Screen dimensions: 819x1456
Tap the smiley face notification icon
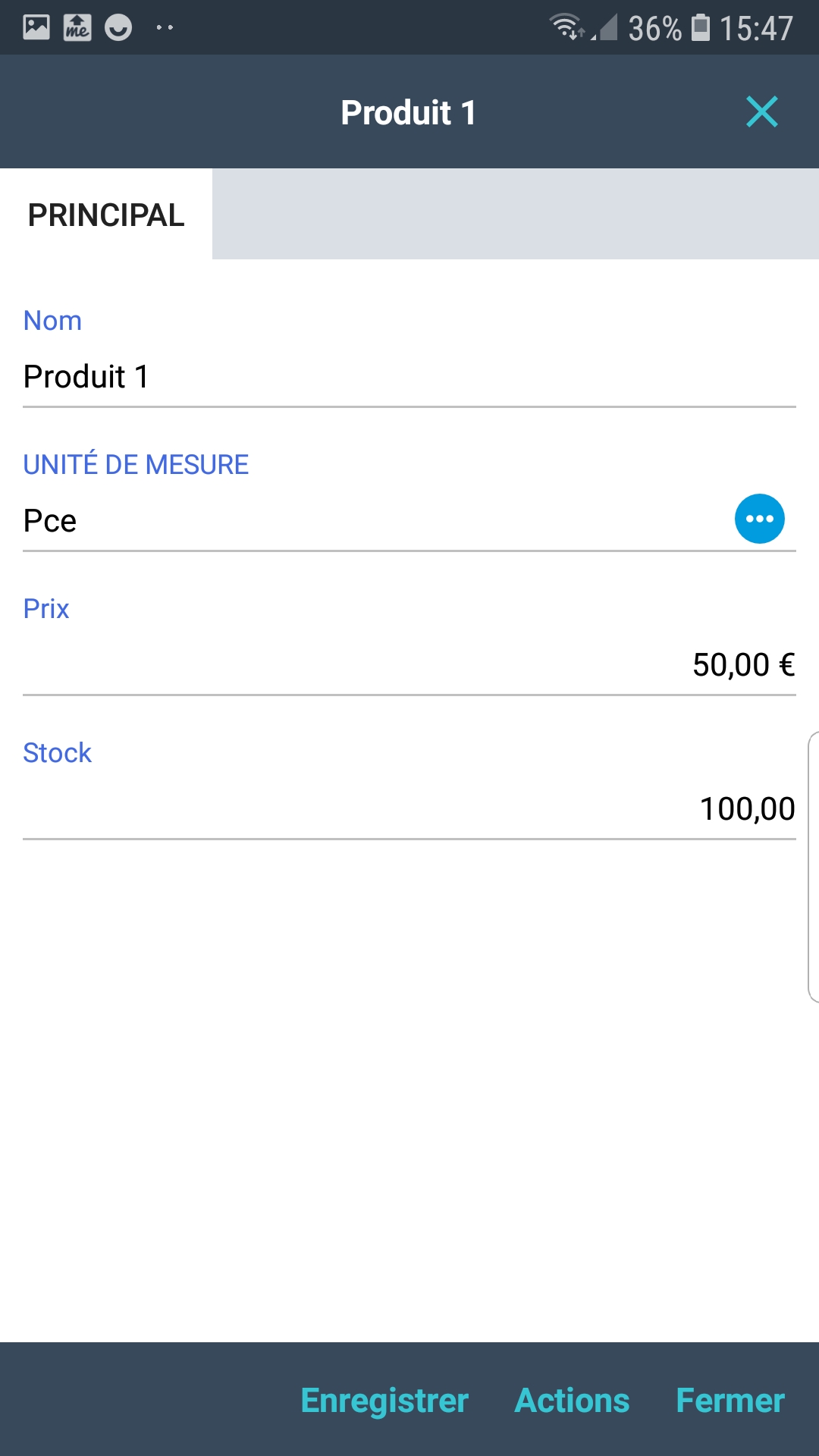point(118,28)
